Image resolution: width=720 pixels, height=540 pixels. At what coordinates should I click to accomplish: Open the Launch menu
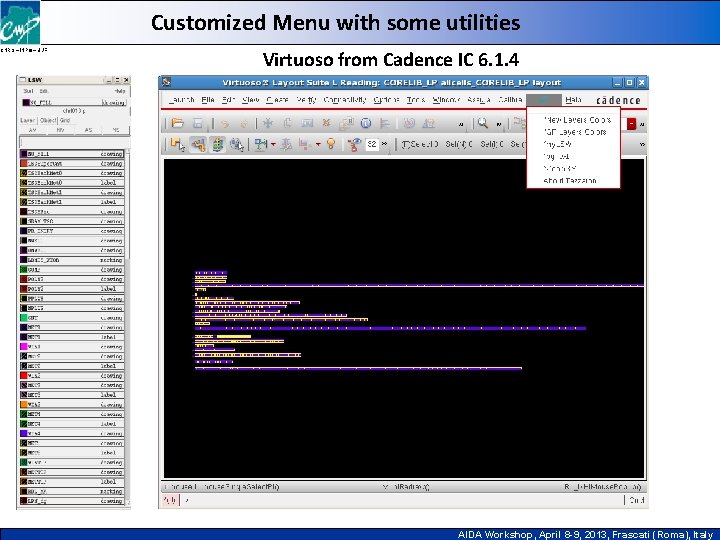[181, 100]
